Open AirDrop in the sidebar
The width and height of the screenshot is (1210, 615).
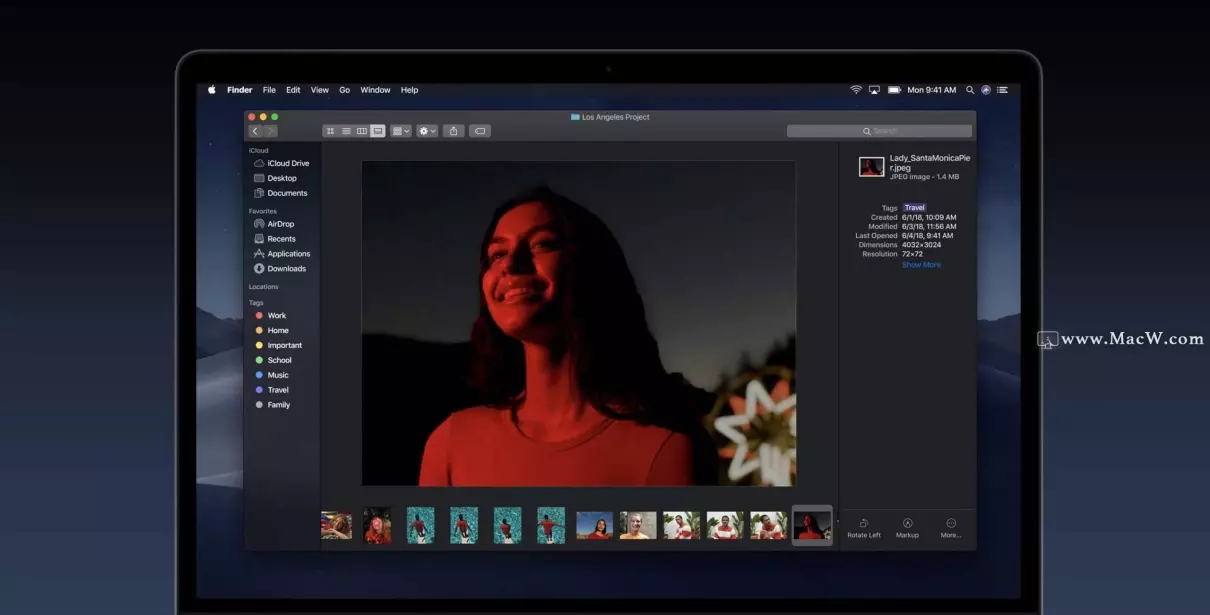pos(274,224)
